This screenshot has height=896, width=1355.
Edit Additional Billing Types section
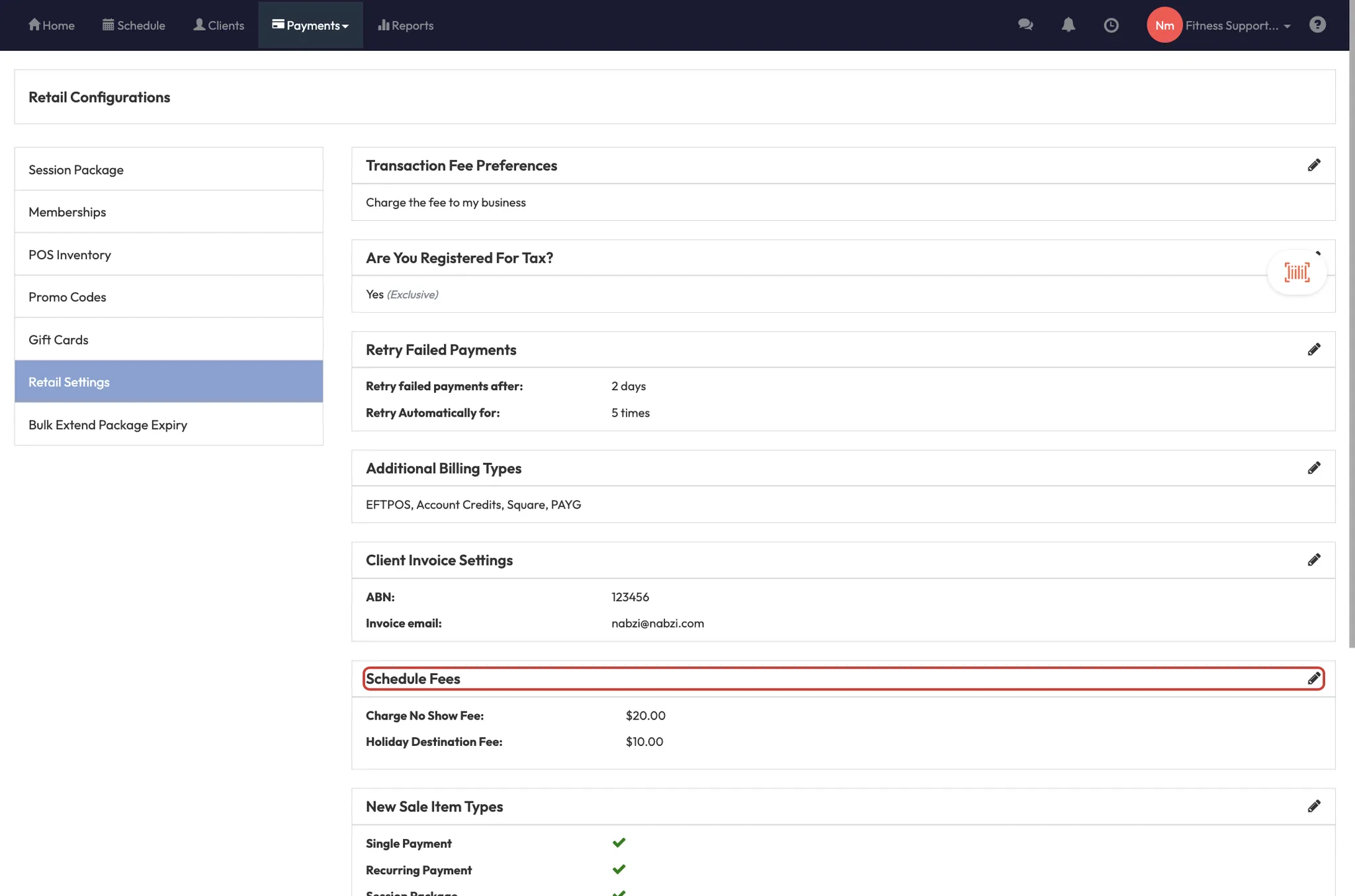click(1314, 468)
